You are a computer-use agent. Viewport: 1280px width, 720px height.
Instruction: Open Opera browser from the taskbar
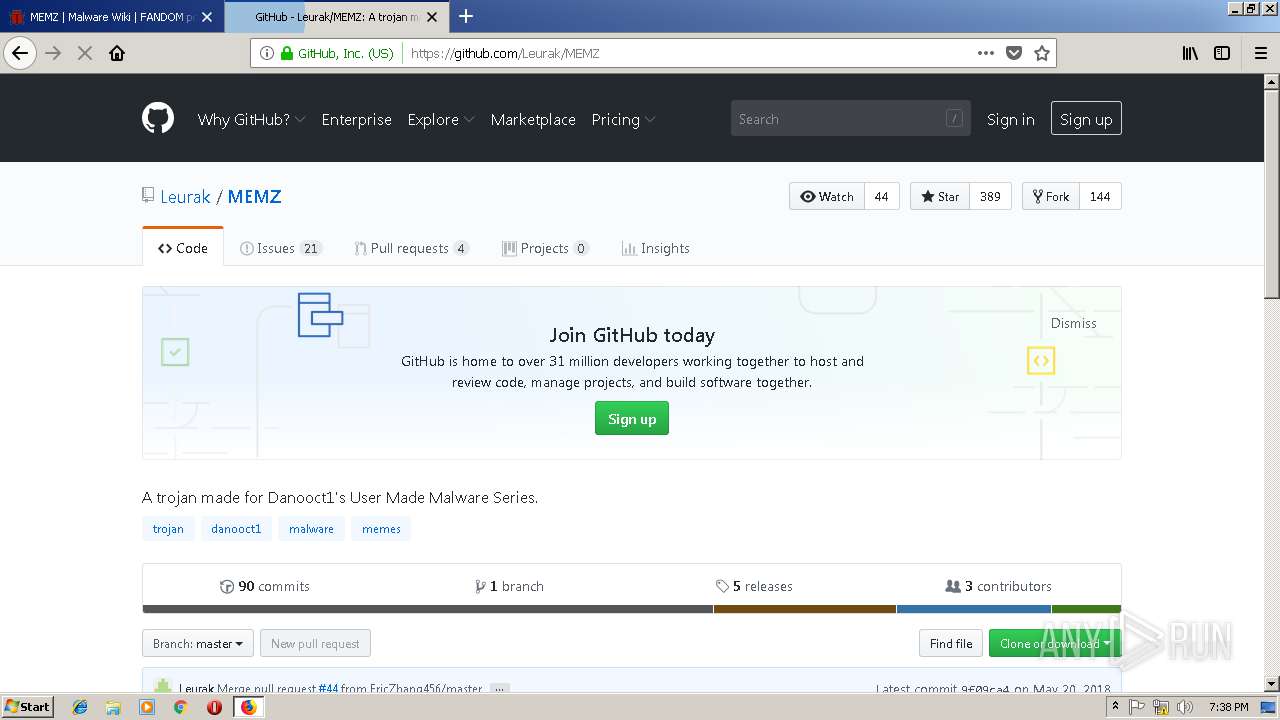pos(214,707)
